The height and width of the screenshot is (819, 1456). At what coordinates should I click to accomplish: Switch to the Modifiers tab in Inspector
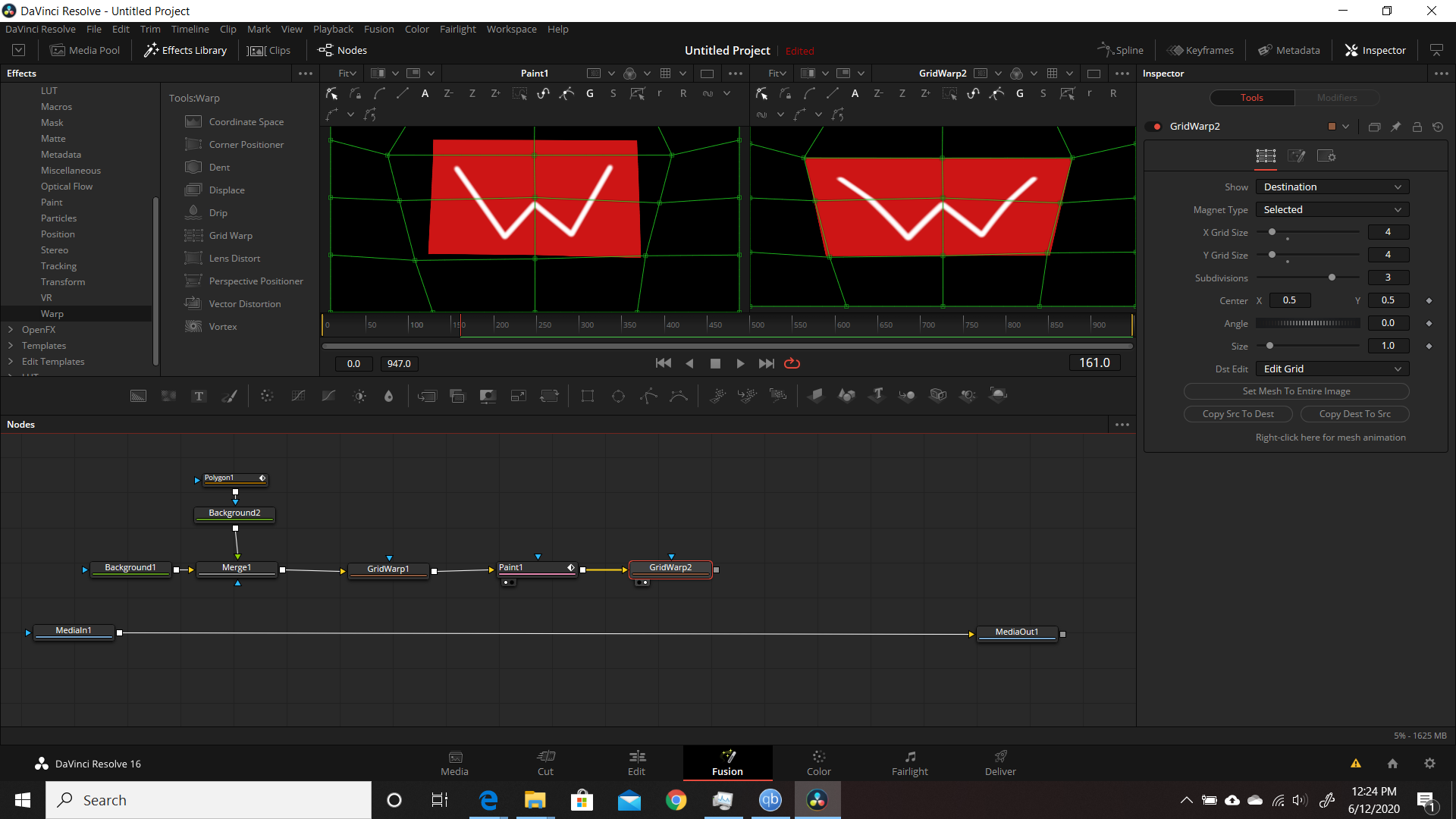1337,98
